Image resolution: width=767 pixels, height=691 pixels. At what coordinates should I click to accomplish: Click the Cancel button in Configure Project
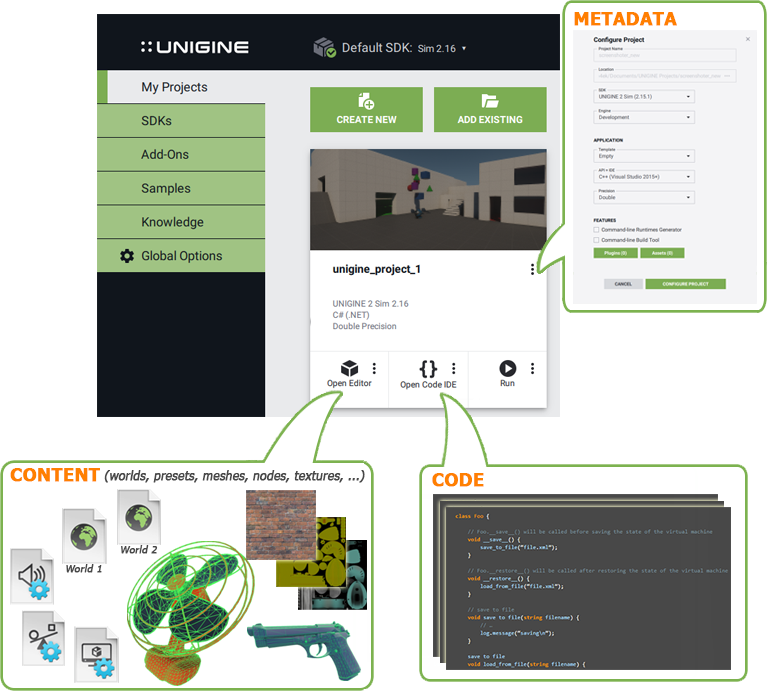623,284
